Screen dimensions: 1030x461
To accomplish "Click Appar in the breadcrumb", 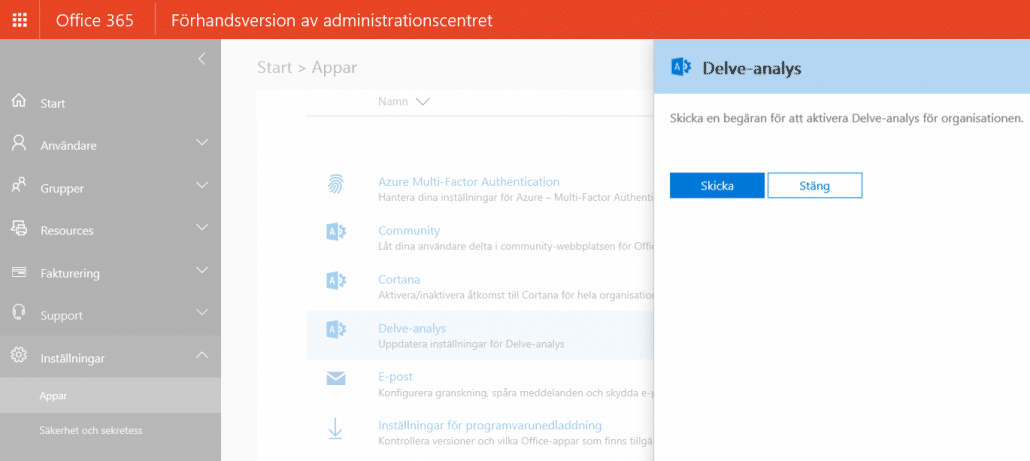I will (334, 68).
